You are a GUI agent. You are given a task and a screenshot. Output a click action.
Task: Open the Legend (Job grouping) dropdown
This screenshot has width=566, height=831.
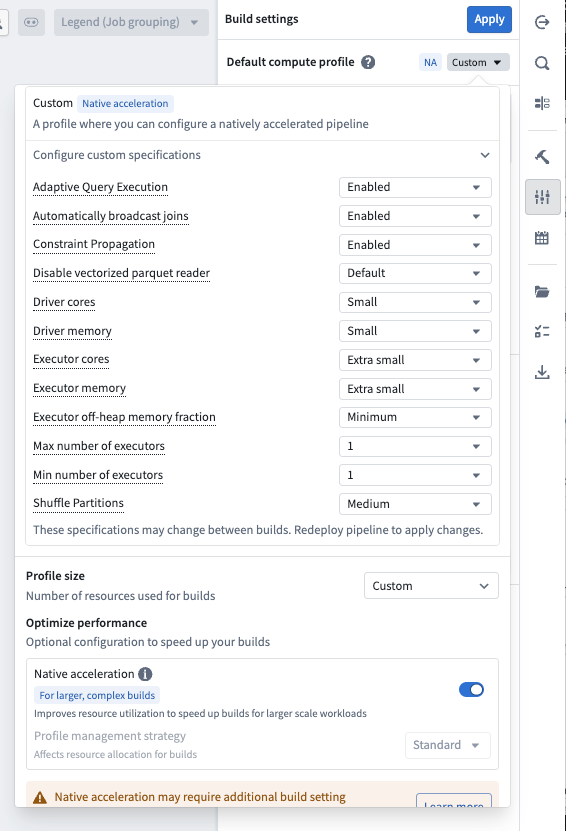point(131,22)
